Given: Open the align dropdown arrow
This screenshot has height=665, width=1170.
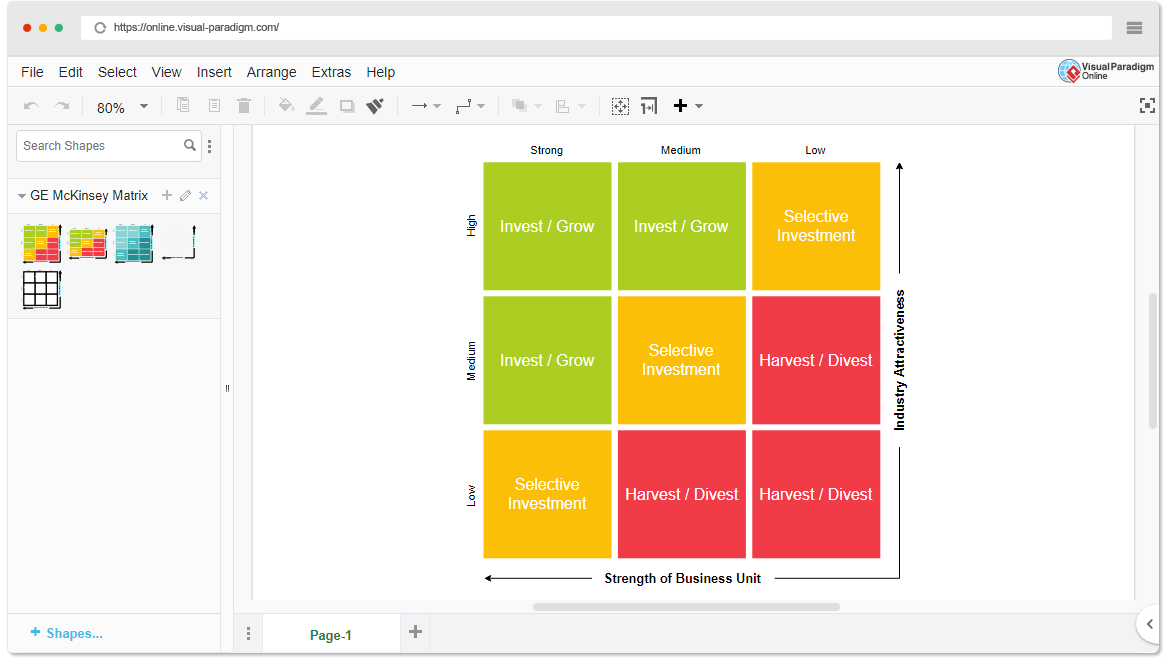Looking at the screenshot, I should tap(582, 107).
